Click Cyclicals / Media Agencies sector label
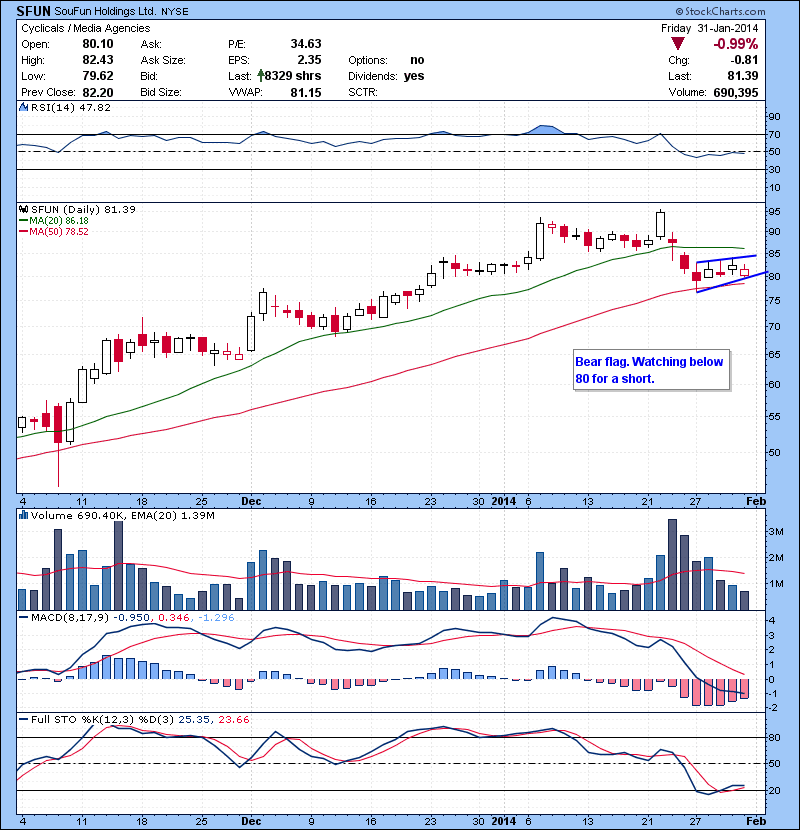The image size is (800, 830). click(85, 28)
